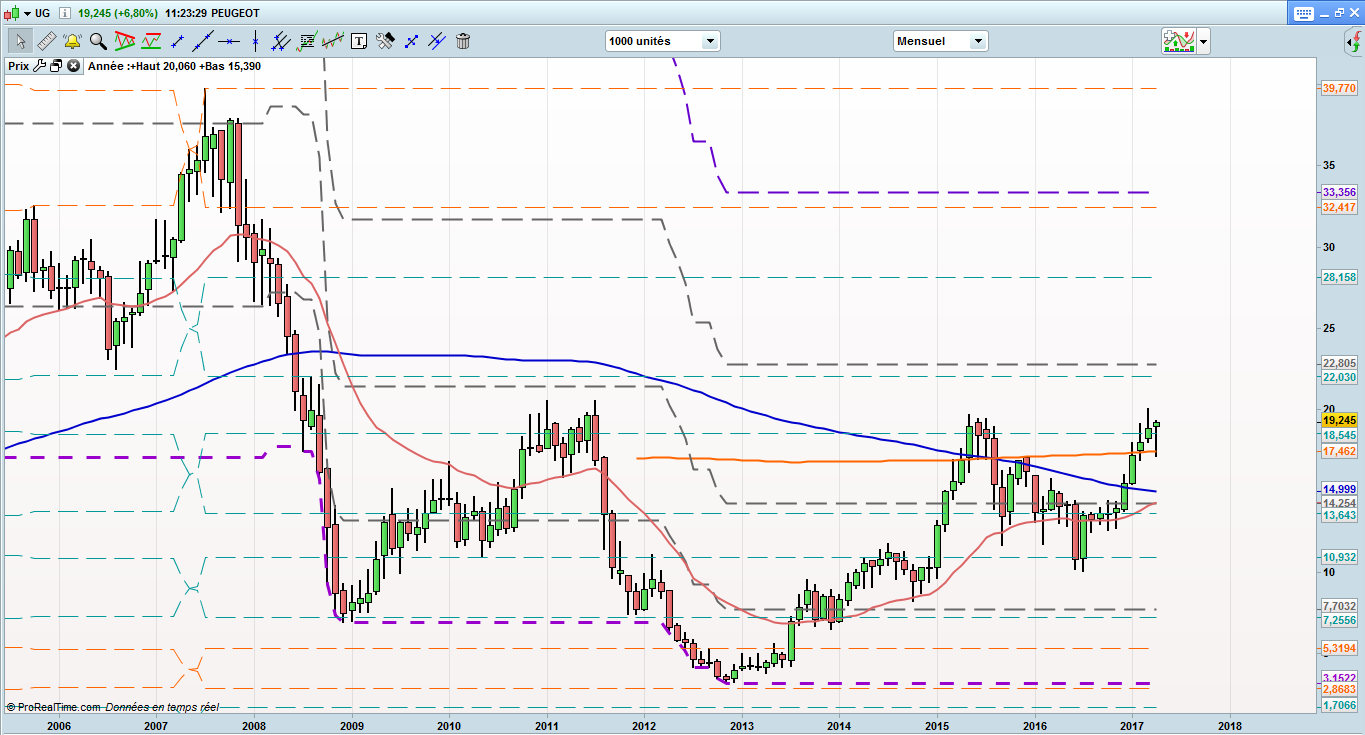Select the blue crossed segment tool

point(411,41)
